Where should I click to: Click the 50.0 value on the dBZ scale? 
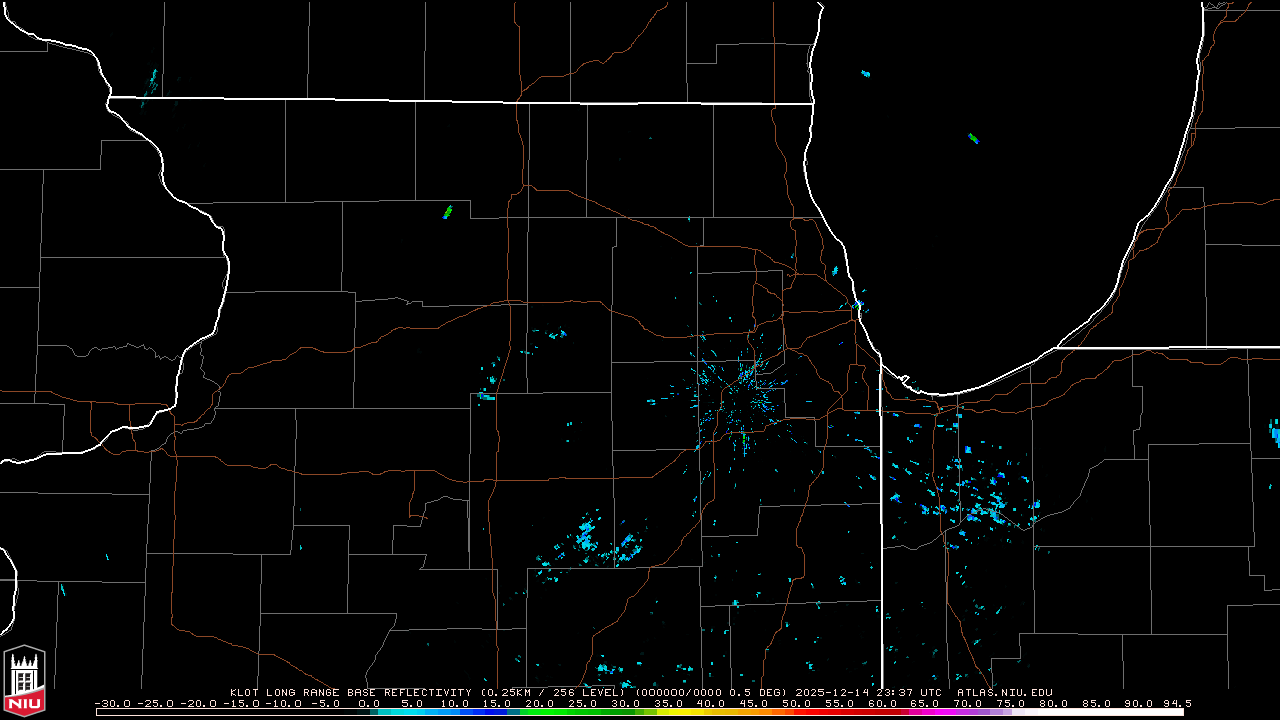point(797,703)
